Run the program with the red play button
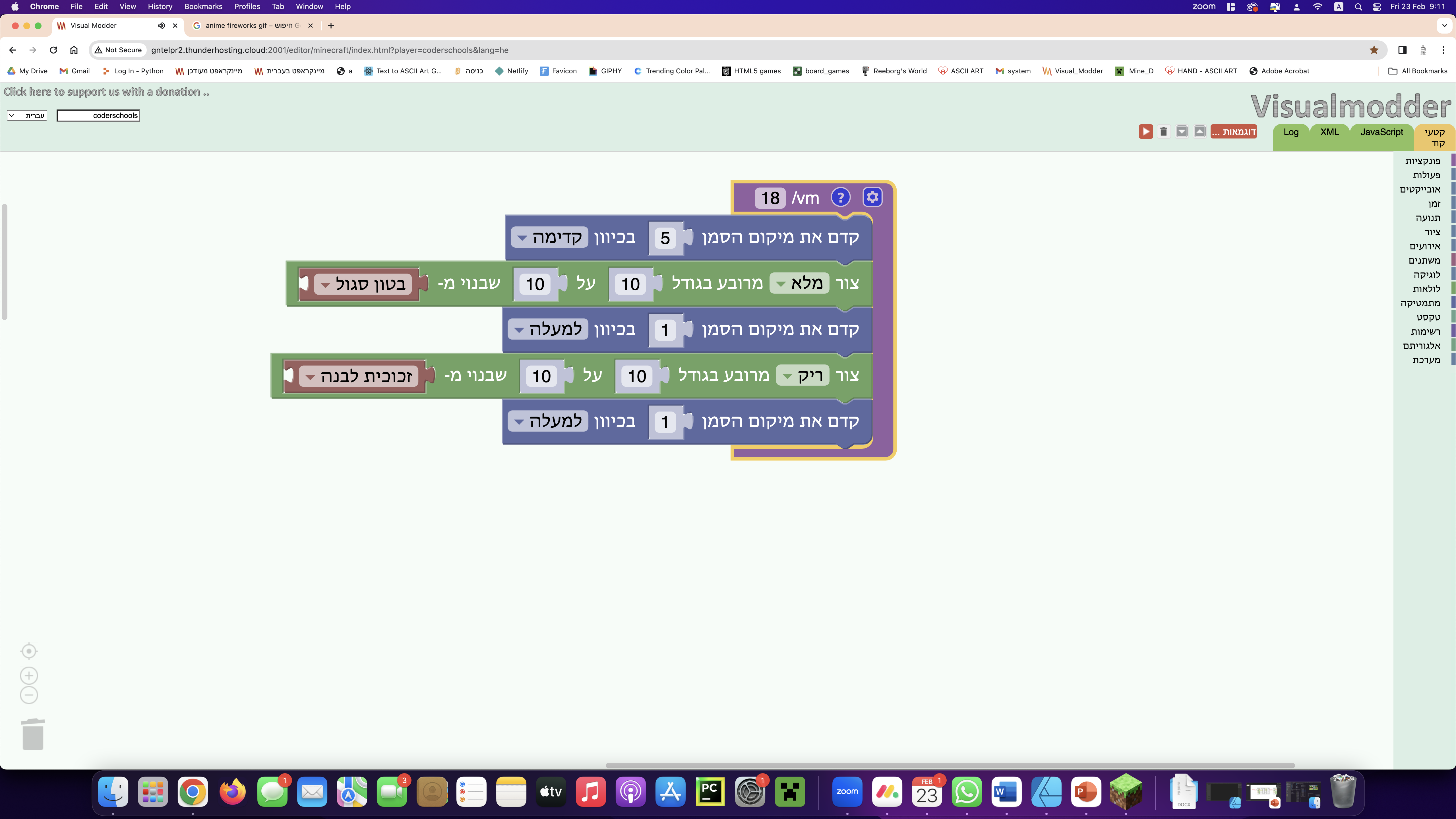 pos(1146,132)
